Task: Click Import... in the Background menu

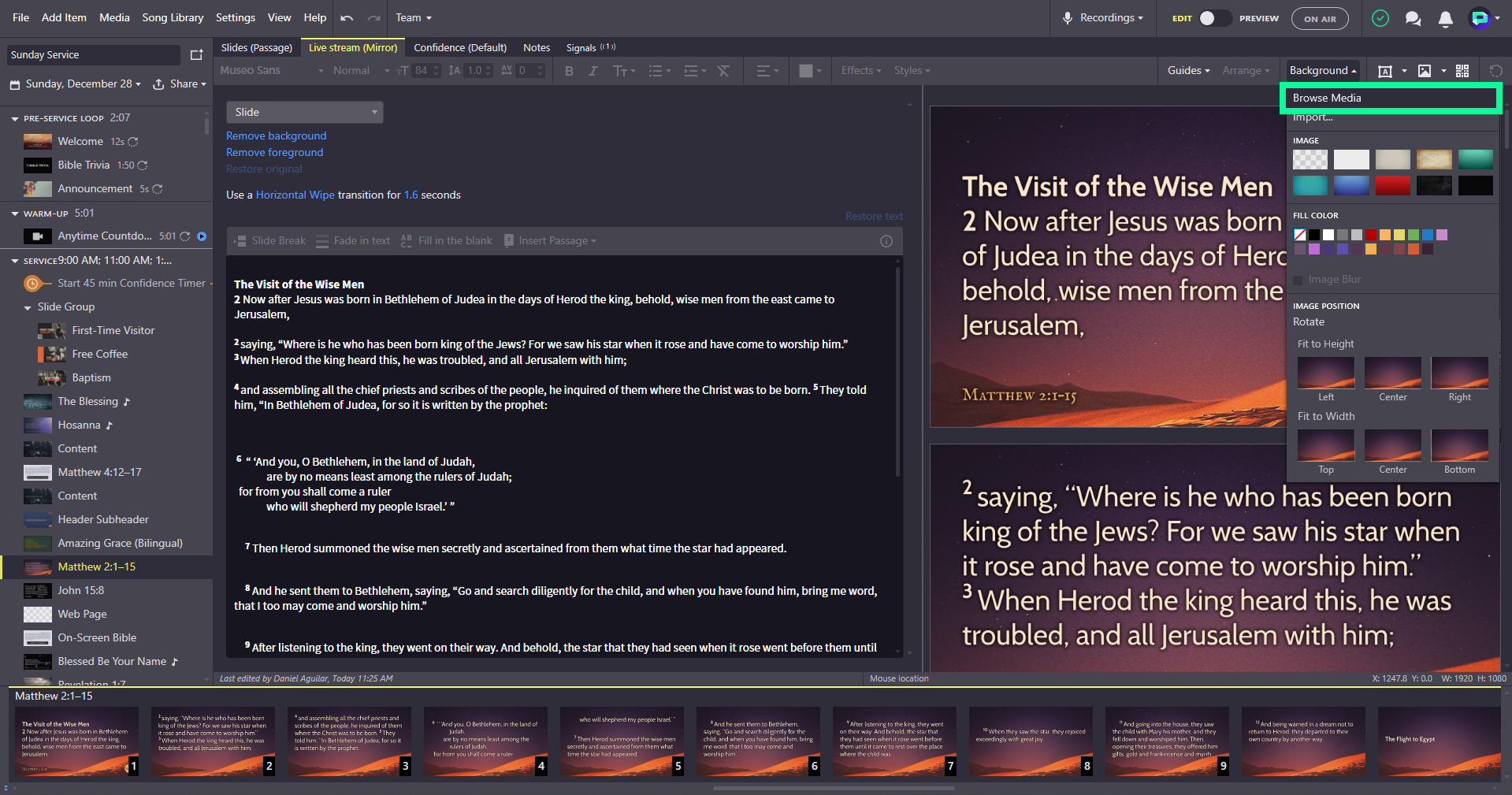Action: [1313, 117]
